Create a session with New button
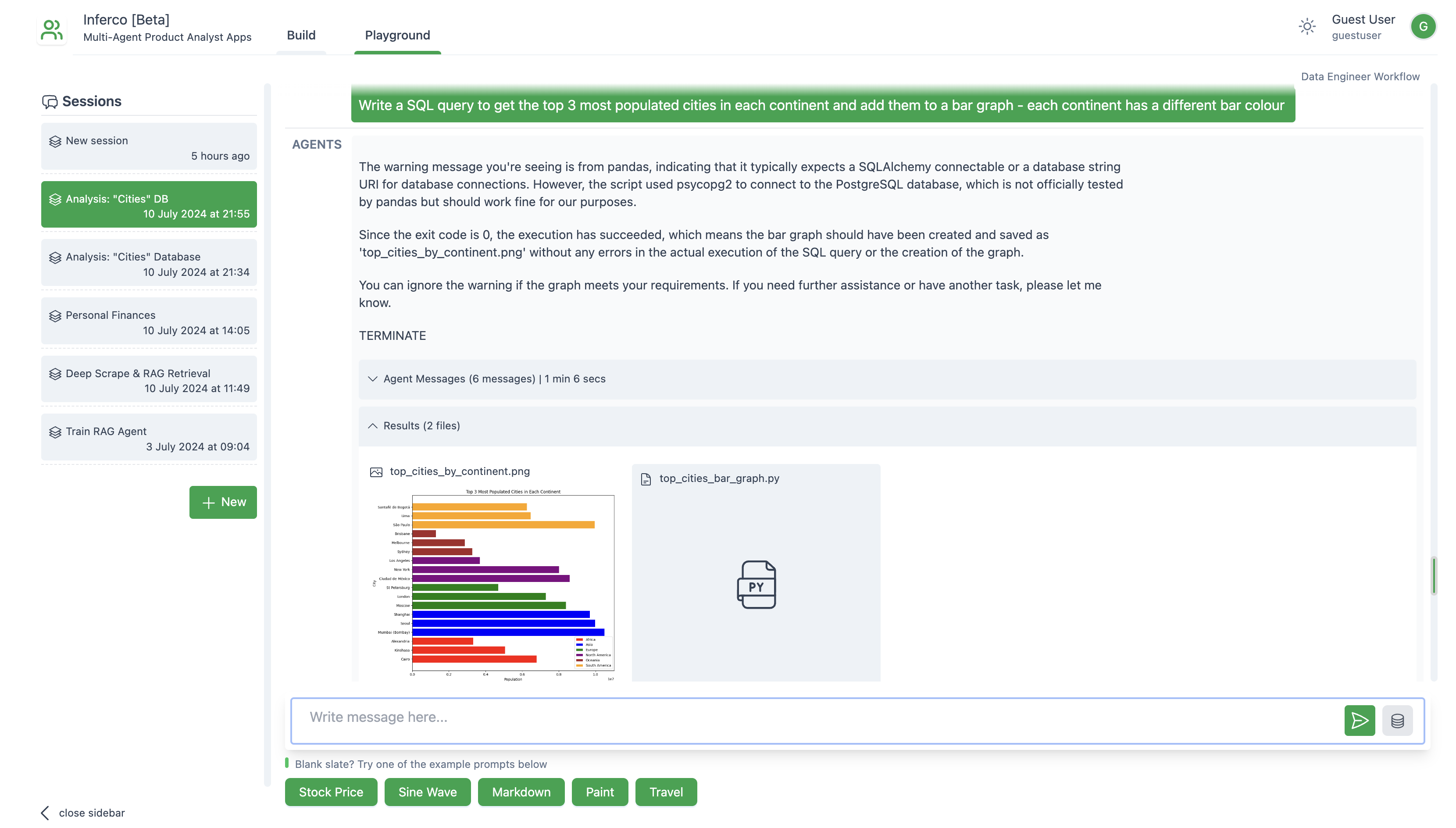 (x=223, y=502)
